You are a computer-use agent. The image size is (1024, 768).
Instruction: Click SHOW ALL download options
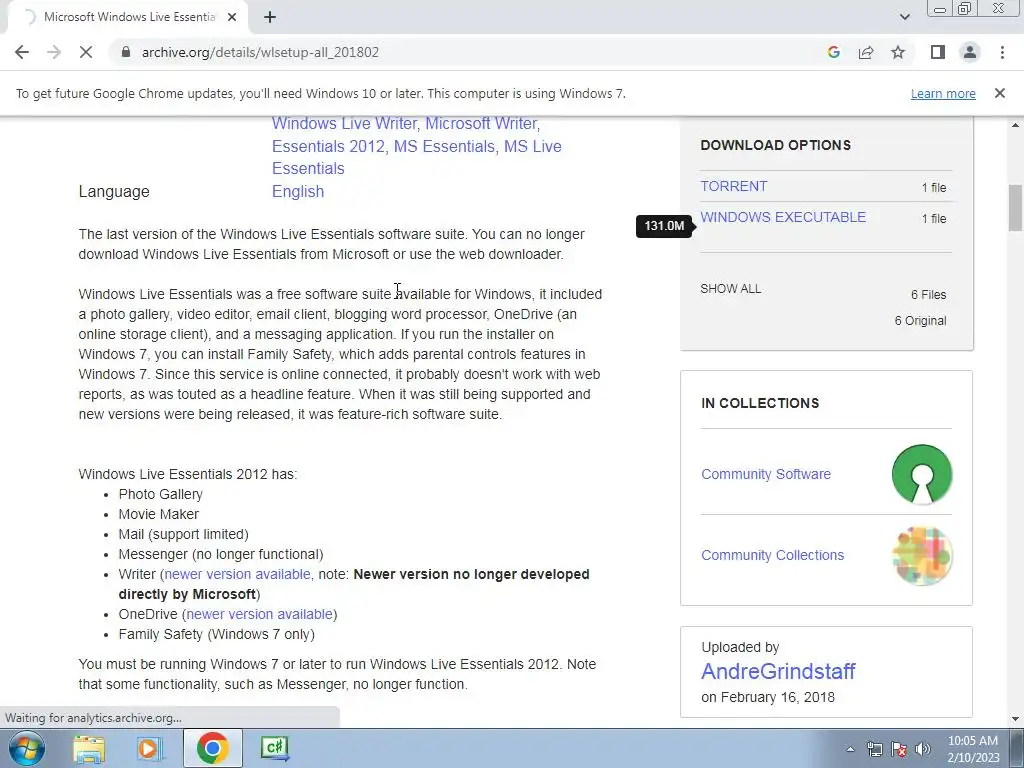pyautogui.click(x=730, y=289)
